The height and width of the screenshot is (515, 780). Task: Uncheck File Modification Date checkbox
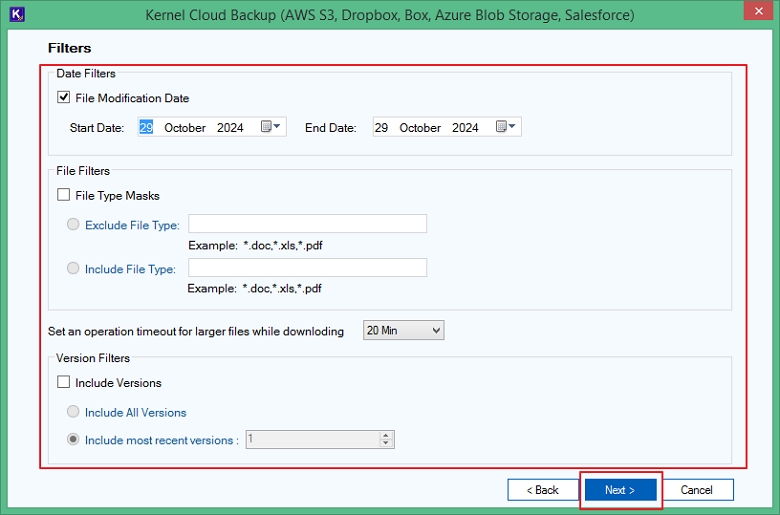(x=63, y=97)
